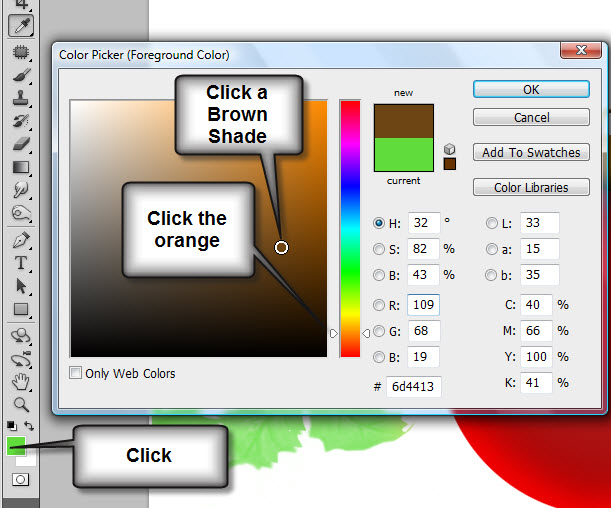Click the C field showing 40

point(536,305)
